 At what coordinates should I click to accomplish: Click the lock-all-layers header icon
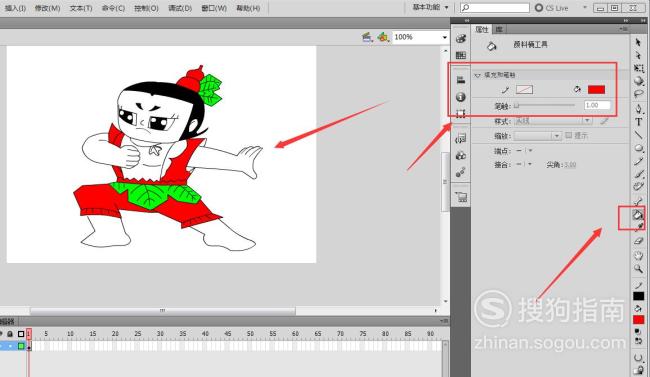point(10,333)
